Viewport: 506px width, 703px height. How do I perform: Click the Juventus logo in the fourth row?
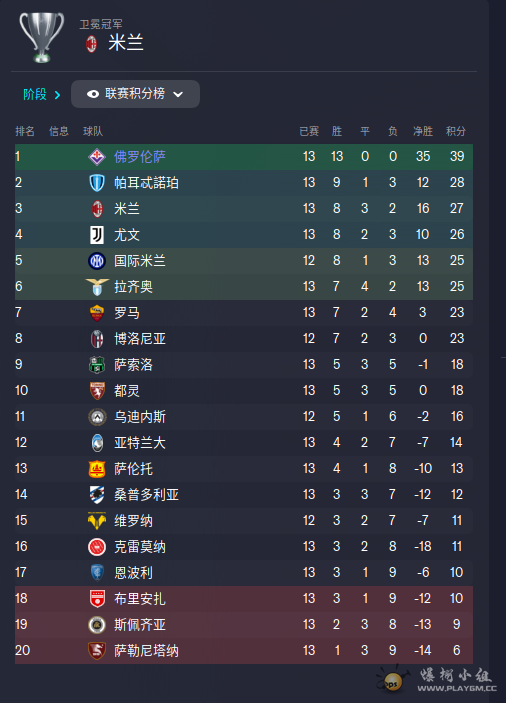click(x=97, y=234)
